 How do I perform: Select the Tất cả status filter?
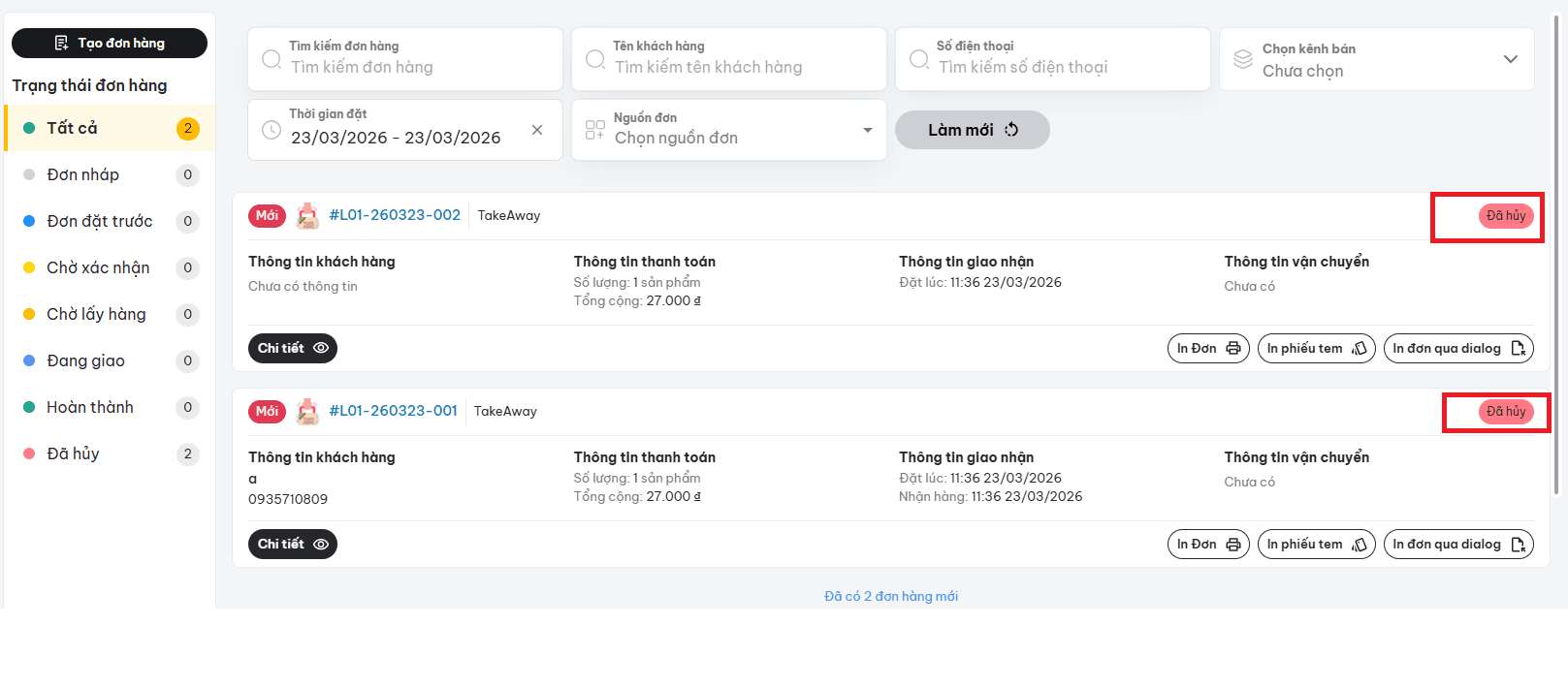click(110, 128)
